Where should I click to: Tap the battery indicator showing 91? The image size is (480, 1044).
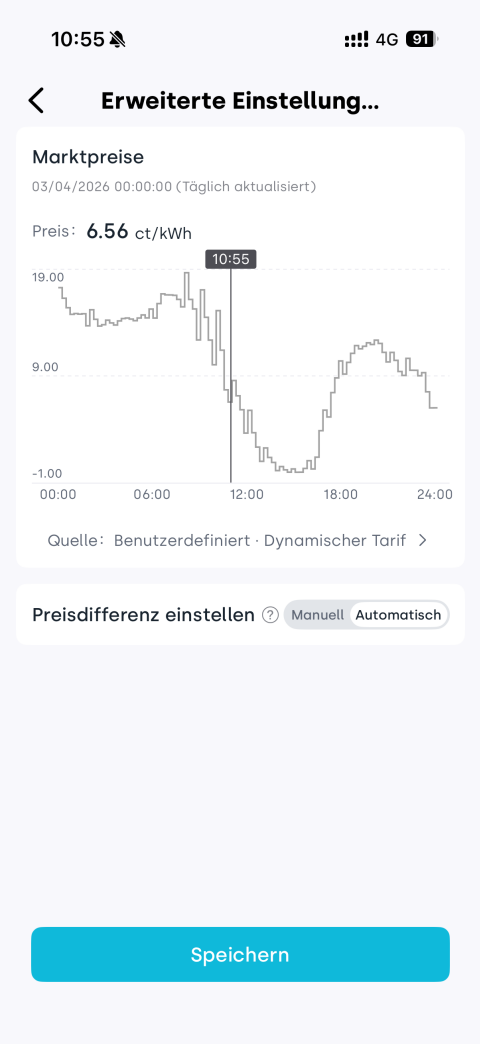coord(422,39)
